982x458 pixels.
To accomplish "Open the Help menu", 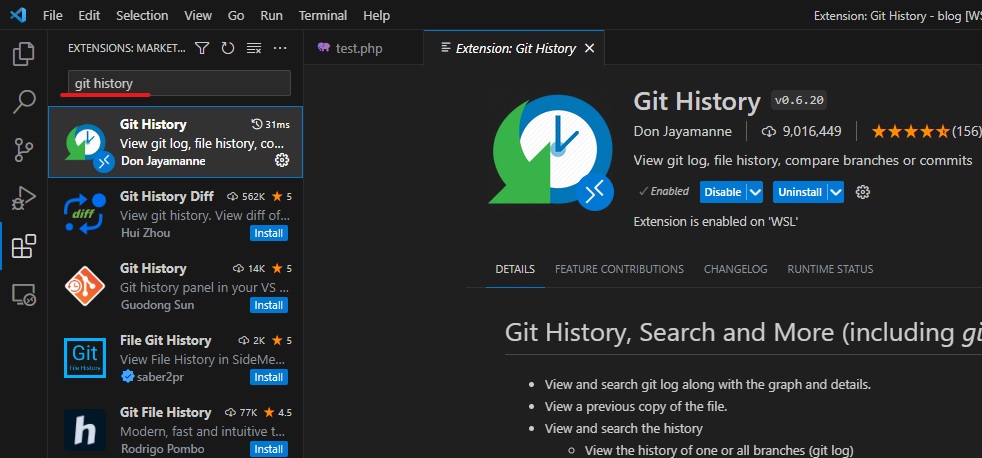I will pyautogui.click(x=376, y=15).
